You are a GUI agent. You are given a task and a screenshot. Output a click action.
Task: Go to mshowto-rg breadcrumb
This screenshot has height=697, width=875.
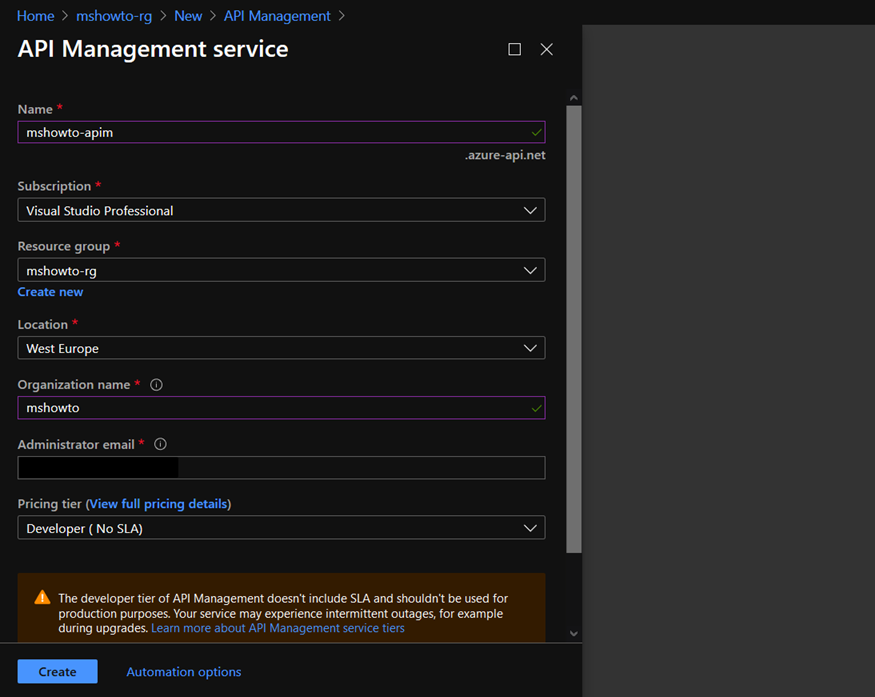(x=114, y=16)
